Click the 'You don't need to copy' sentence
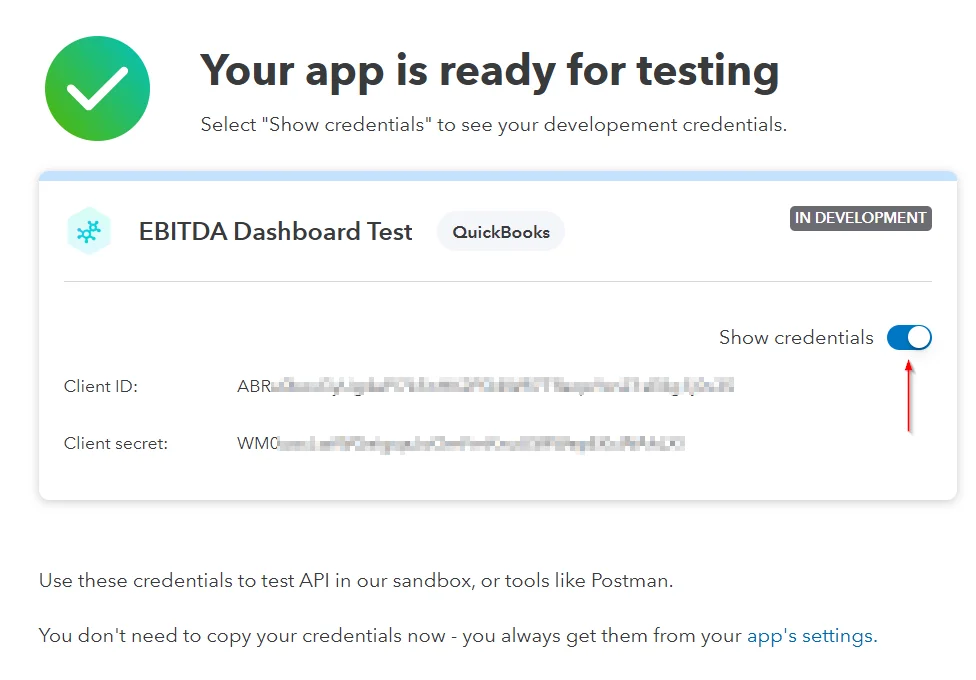 click(x=458, y=636)
